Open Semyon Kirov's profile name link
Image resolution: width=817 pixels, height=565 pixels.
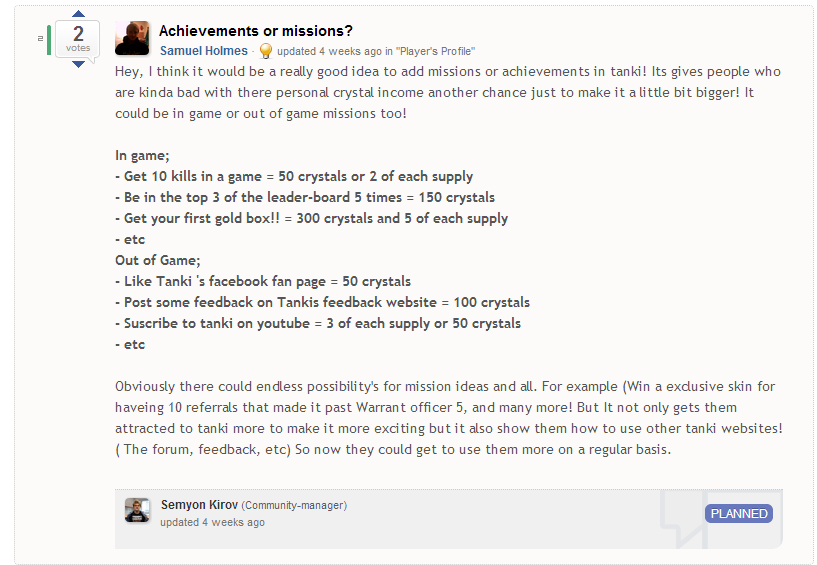click(199, 505)
